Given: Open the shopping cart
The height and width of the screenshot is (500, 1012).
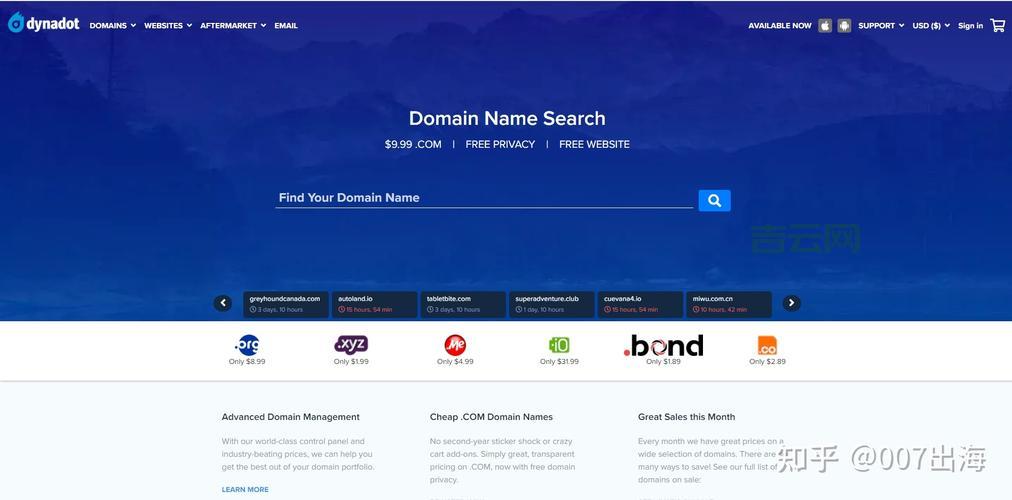Looking at the screenshot, I should pyautogui.click(x=997, y=25).
